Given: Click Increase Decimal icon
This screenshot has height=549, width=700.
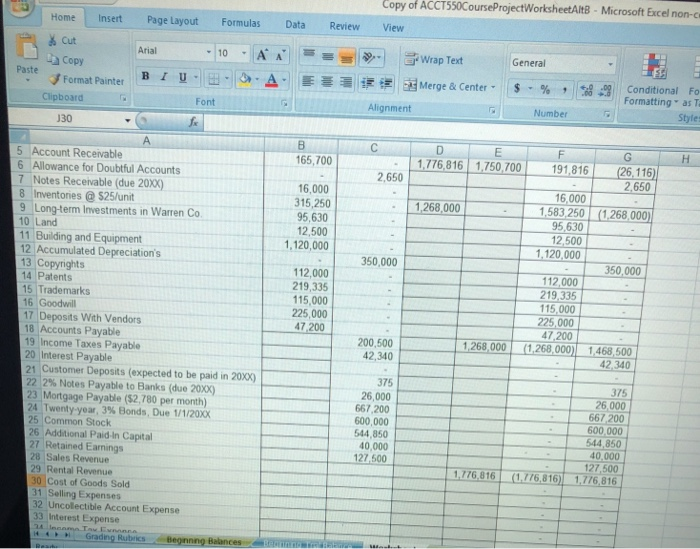Looking at the screenshot, I should pos(586,91).
